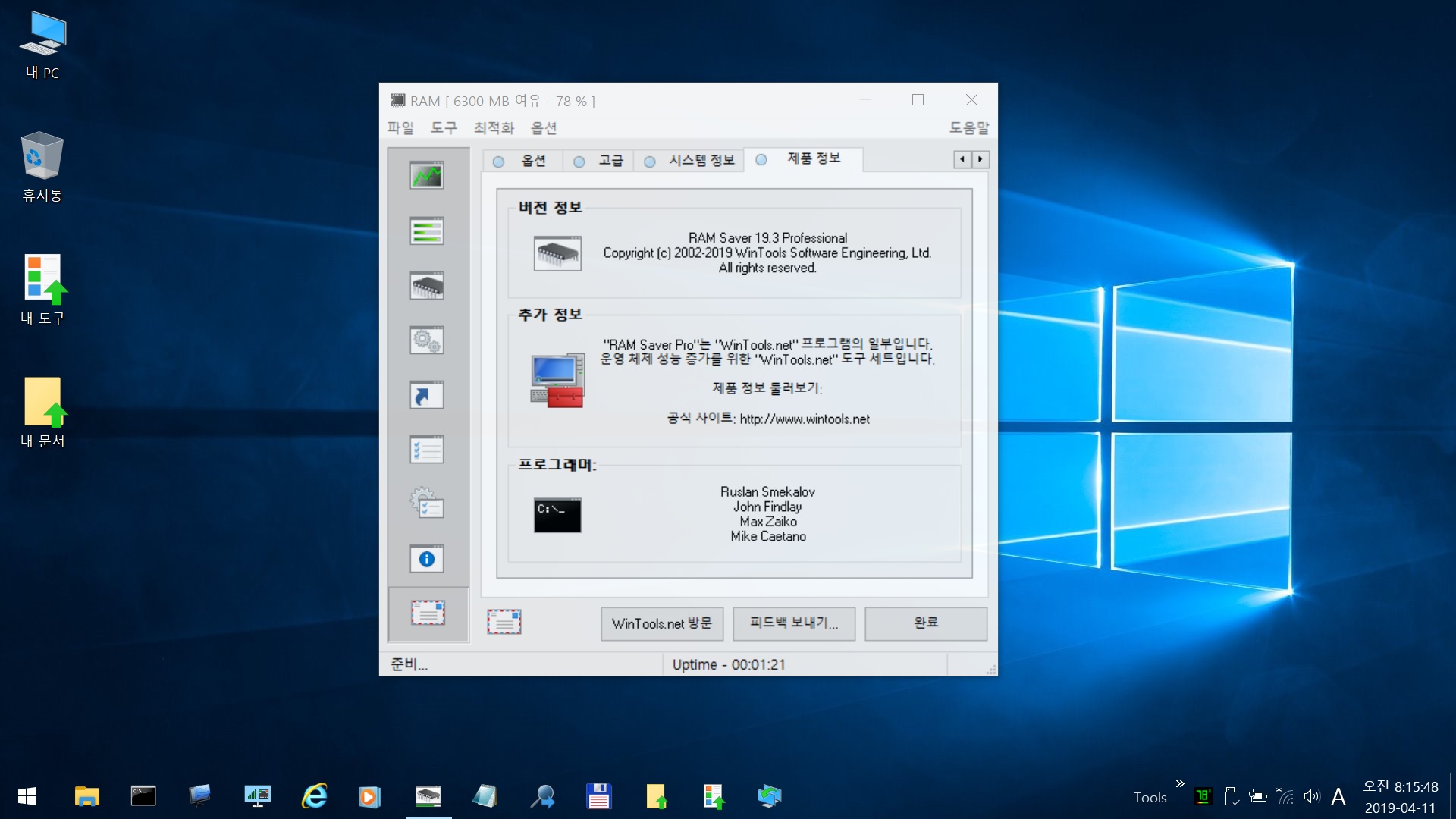The height and width of the screenshot is (819, 1456).
Task: Expand the Tools toolbar chevron in taskbar
Action: click(x=1180, y=784)
